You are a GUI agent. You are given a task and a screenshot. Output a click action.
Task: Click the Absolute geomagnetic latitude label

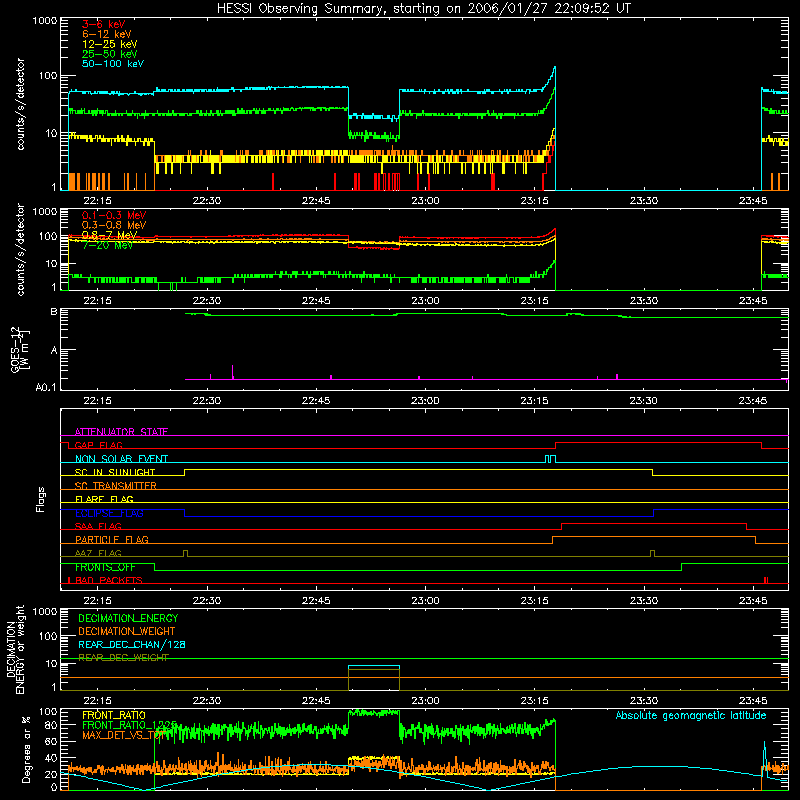[691, 715]
